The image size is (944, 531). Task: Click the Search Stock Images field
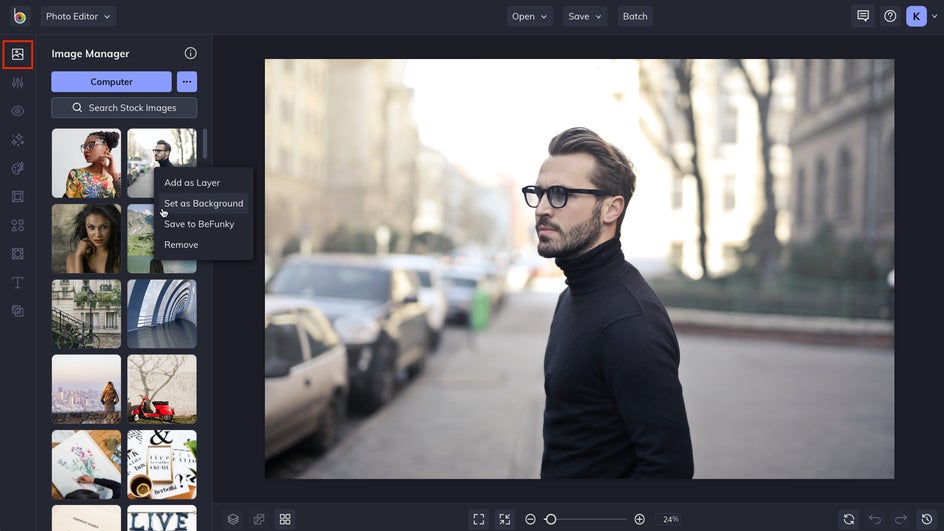point(124,108)
